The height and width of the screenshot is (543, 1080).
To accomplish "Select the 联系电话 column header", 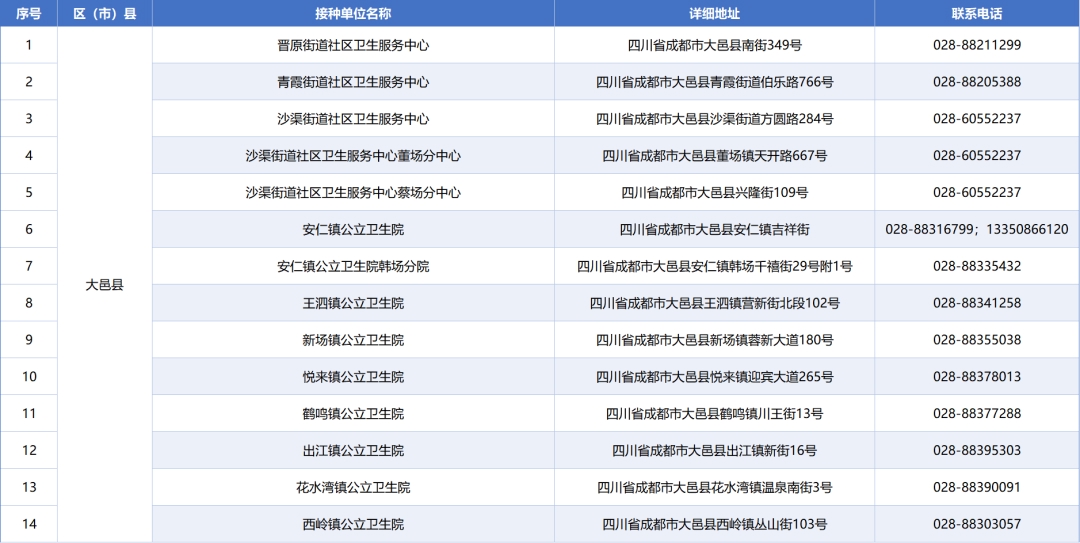I will [x=976, y=13].
